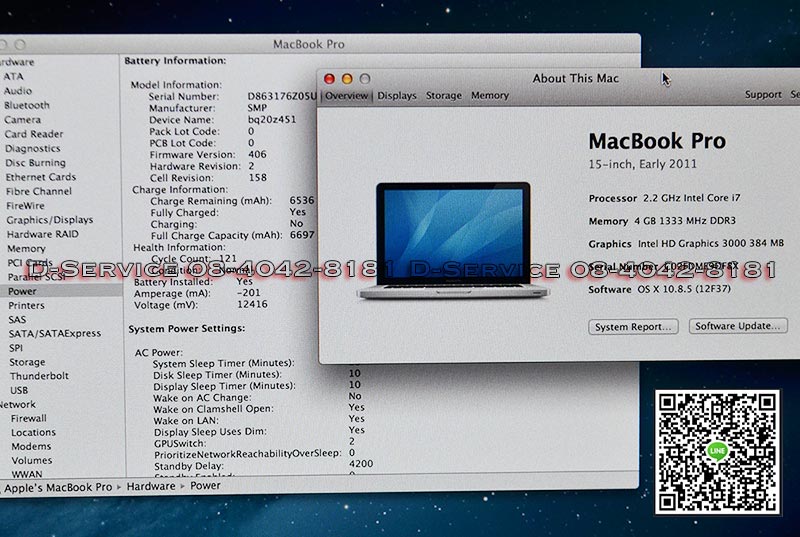This screenshot has width=800, height=537.
Task: Select Card Reader in the sidebar
Action: coord(34,134)
